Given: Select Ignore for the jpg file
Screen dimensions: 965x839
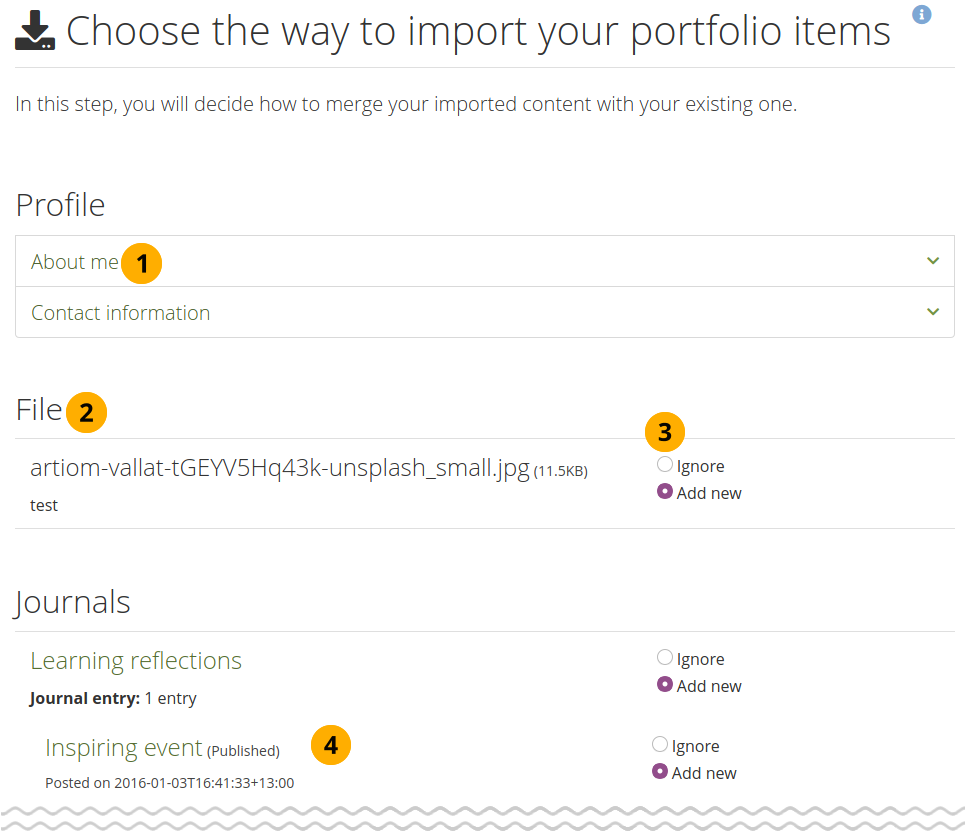Looking at the screenshot, I should (x=665, y=465).
